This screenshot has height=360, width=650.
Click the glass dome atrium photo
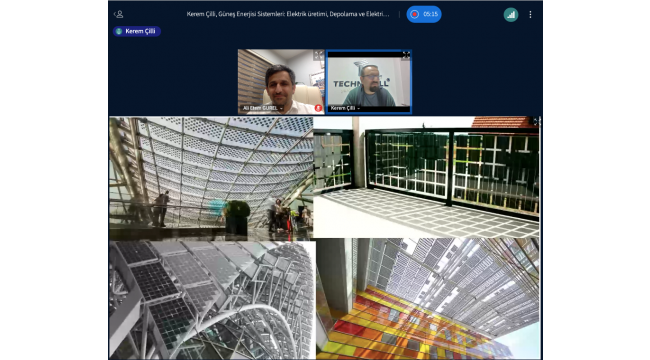(x=211, y=178)
